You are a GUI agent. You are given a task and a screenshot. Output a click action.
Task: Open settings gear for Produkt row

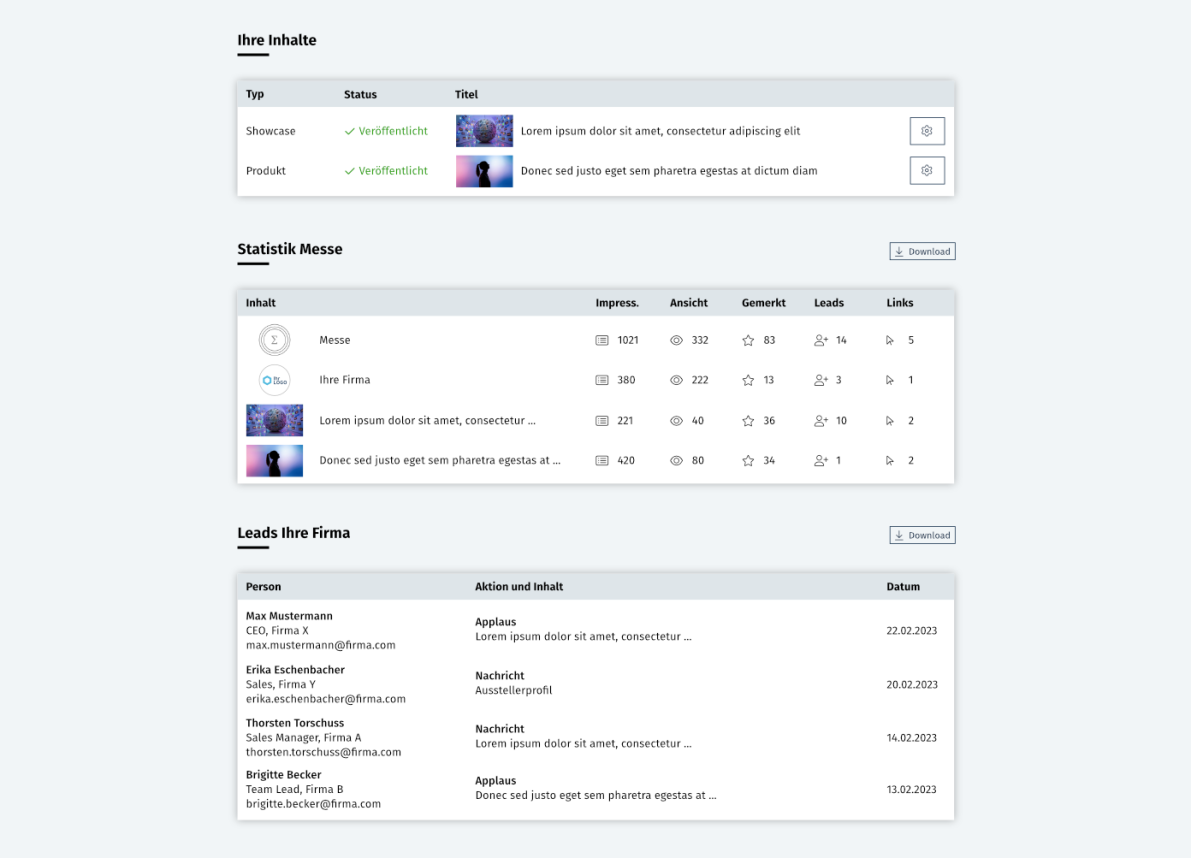pos(927,170)
